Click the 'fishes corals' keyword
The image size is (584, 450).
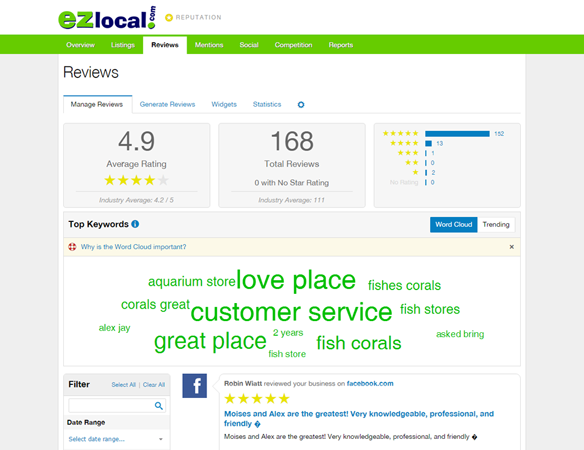pyautogui.click(x=404, y=285)
